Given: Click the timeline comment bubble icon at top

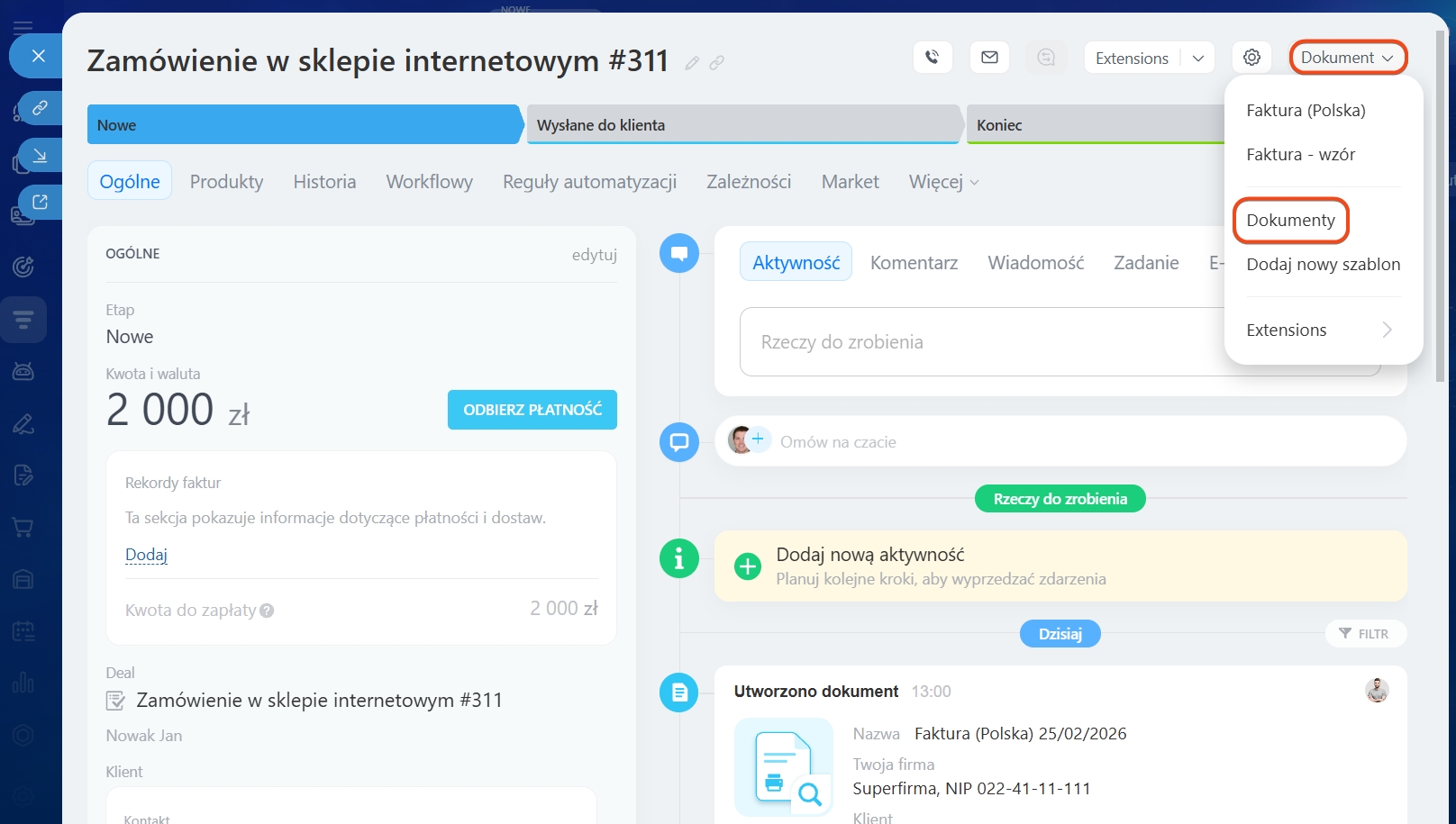Looking at the screenshot, I should (679, 253).
